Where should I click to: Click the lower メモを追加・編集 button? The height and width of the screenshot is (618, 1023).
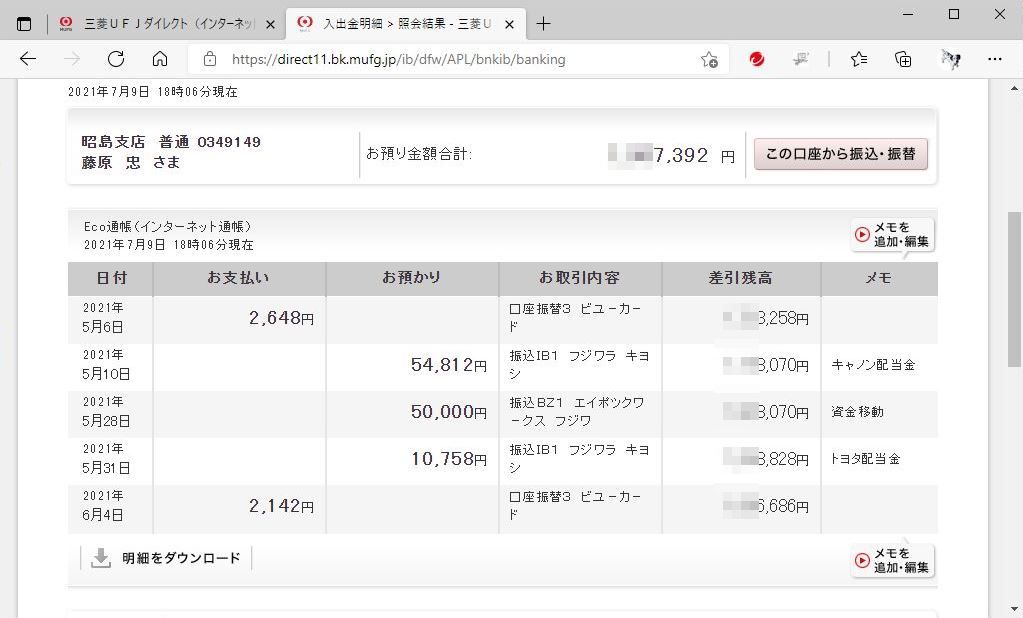click(893, 561)
